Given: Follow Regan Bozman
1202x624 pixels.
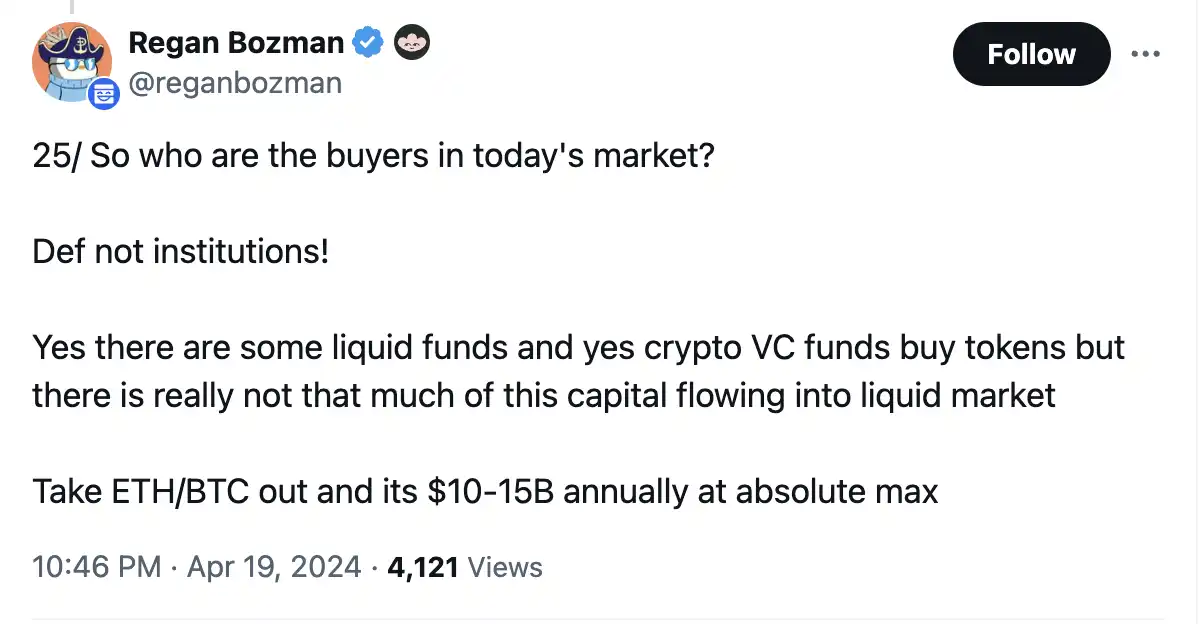Looking at the screenshot, I should (1031, 54).
